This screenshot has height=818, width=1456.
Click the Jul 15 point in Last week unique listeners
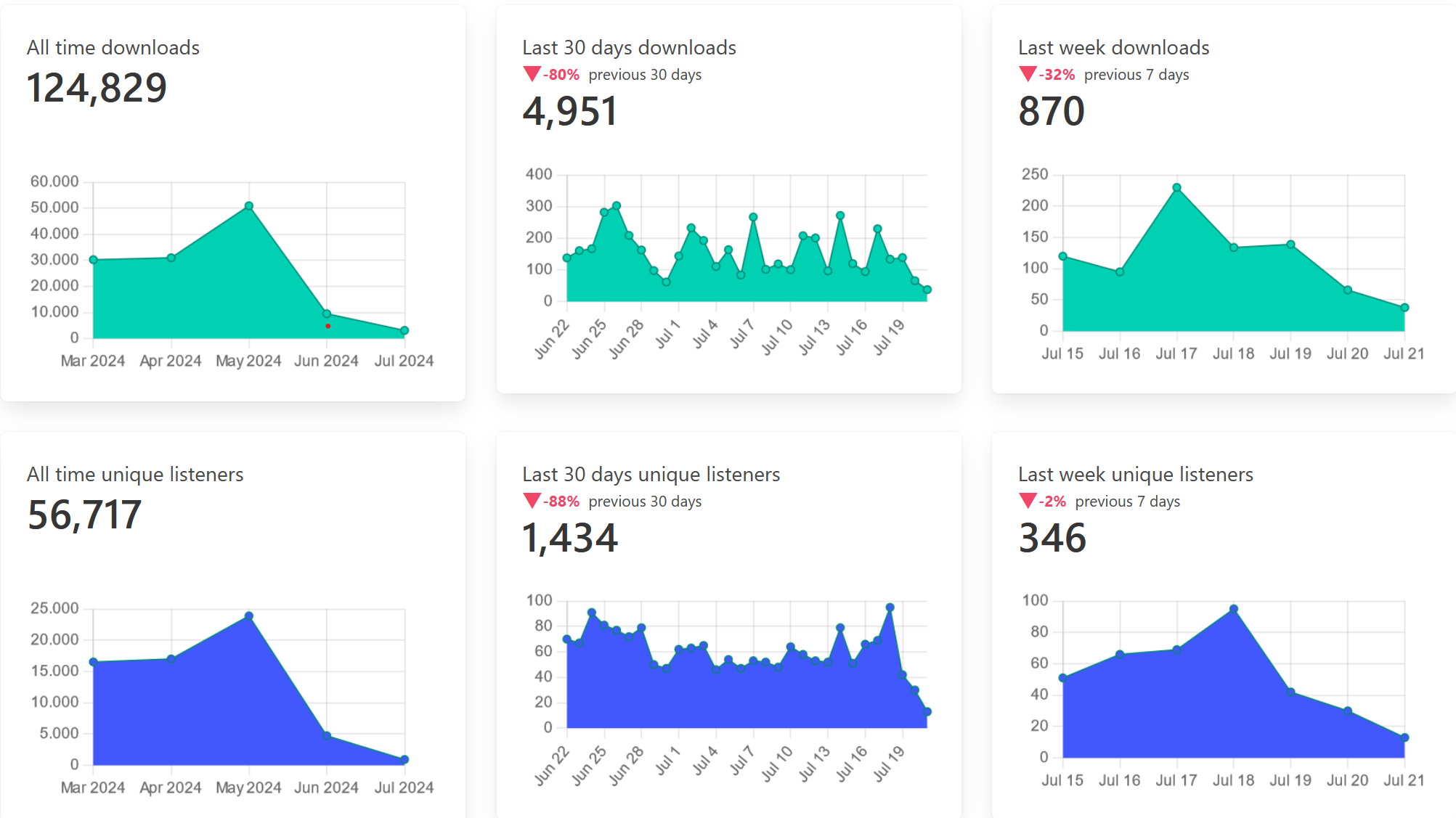click(x=1062, y=678)
